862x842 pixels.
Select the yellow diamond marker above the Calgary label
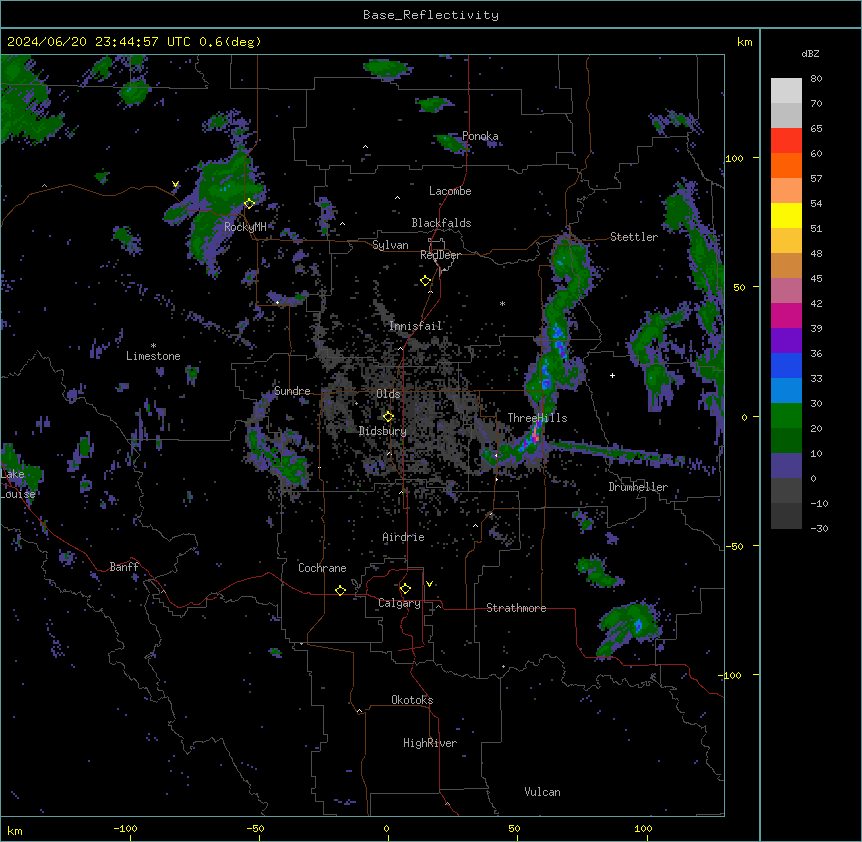[405, 589]
